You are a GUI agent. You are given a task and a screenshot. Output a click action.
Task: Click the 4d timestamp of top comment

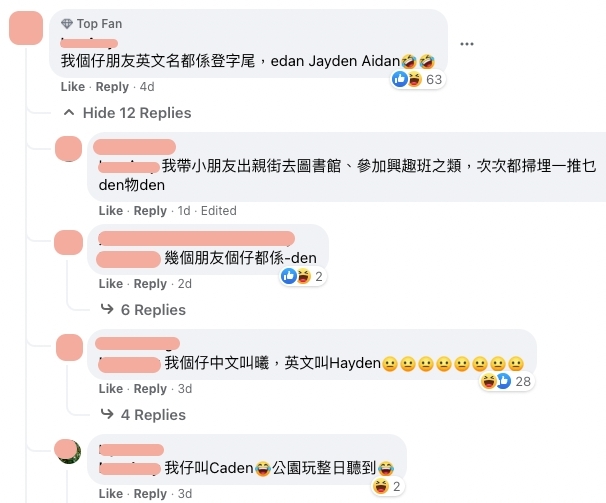[x=147, y=87]
